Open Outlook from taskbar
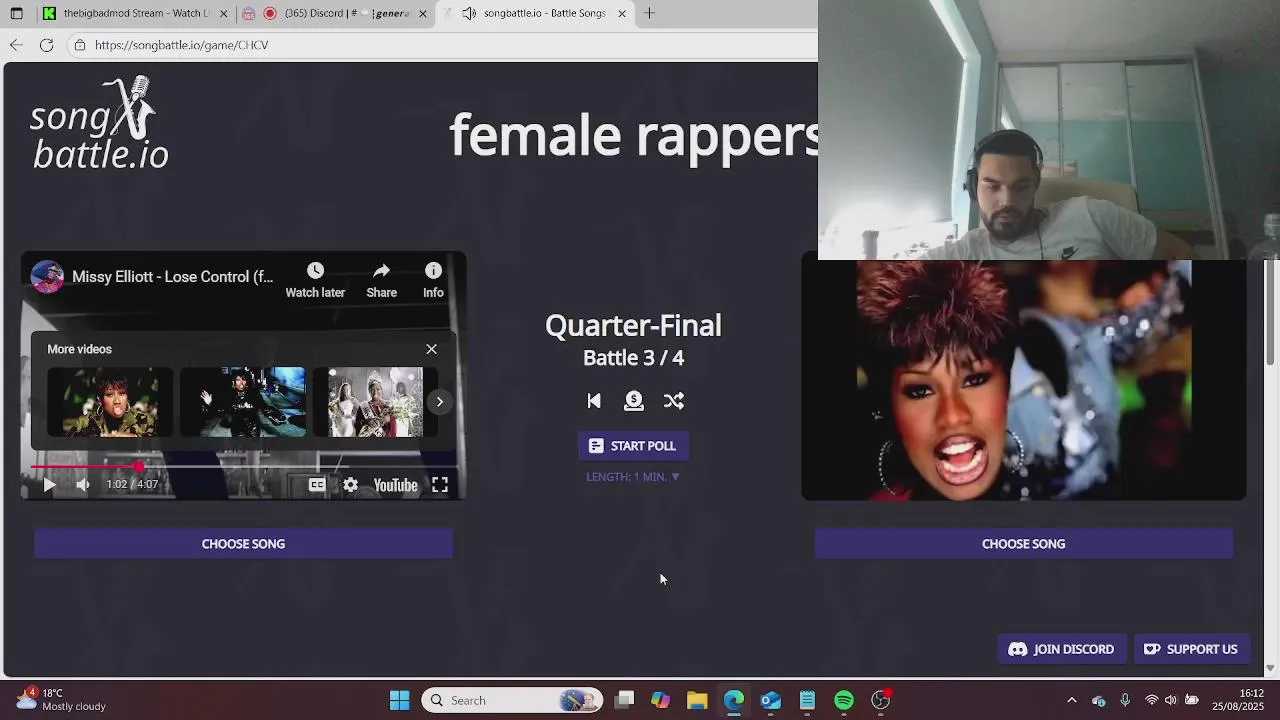The height and width of the screenshot is (720, 1280). coord(770,700)
